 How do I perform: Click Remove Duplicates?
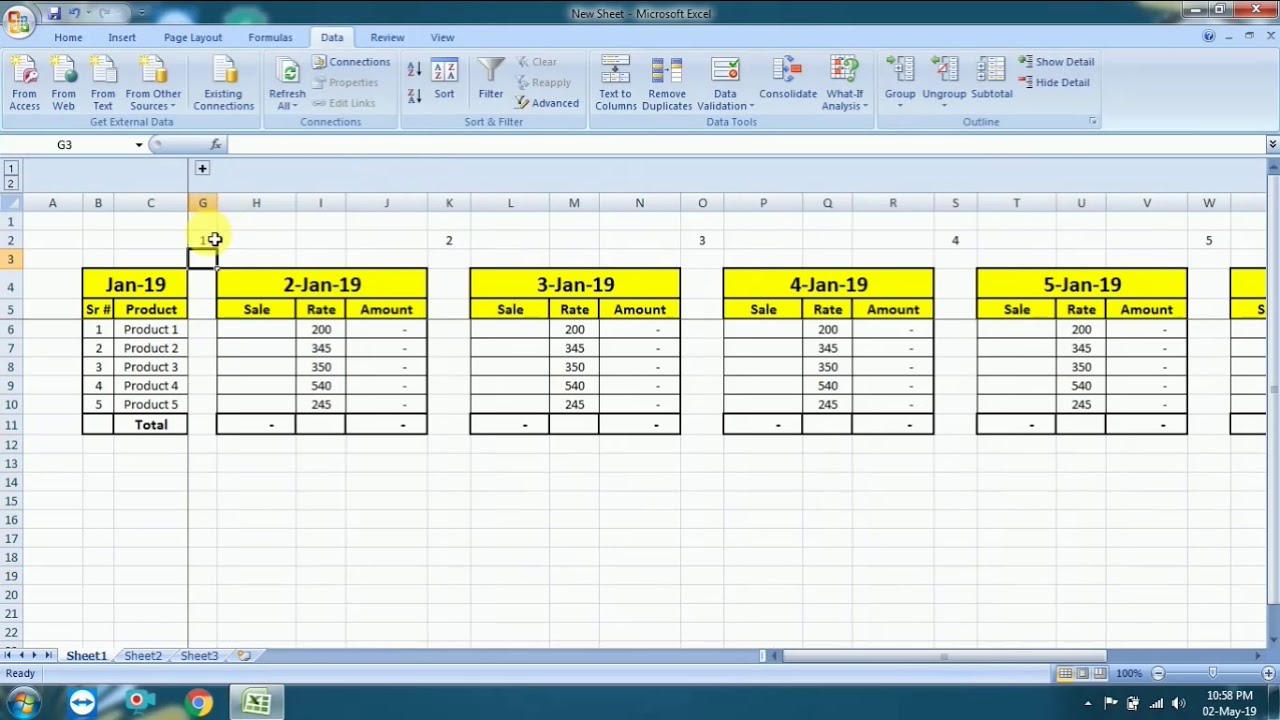[x=666, y=84]
